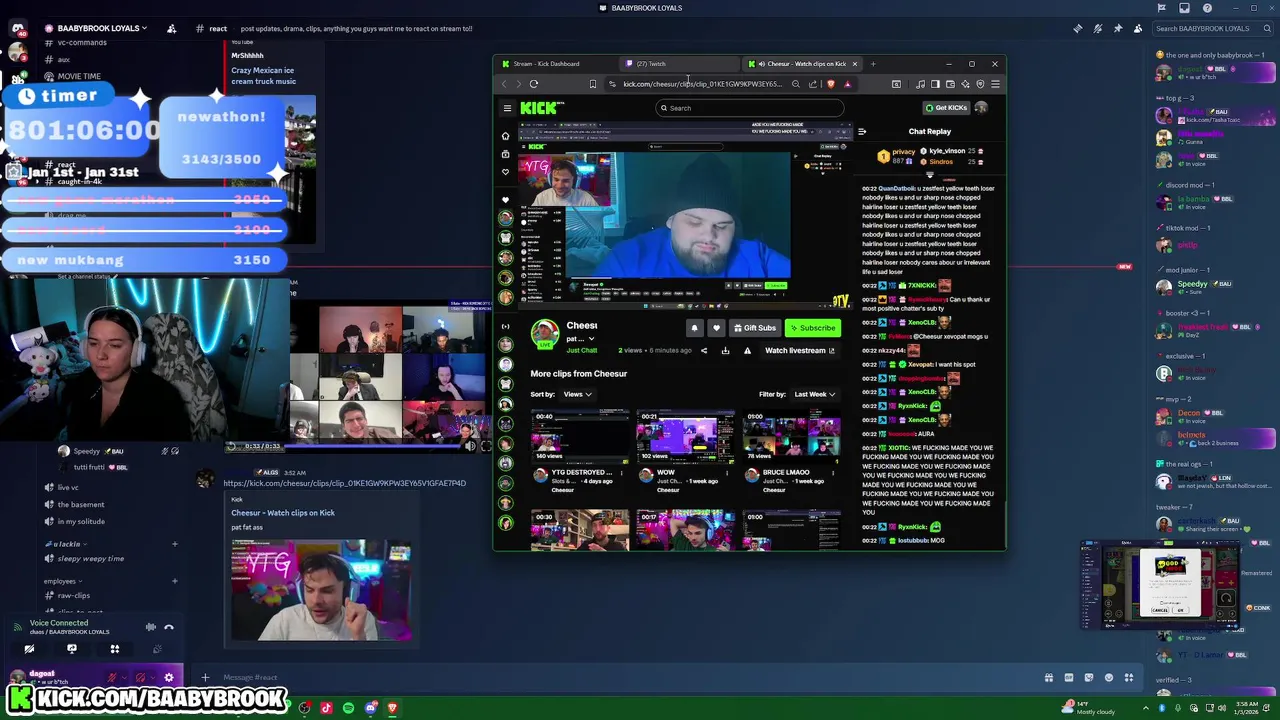This screenshot has height=720, width=1280.
Task: Add attachment with plus in message box
Action: [205, 677]
